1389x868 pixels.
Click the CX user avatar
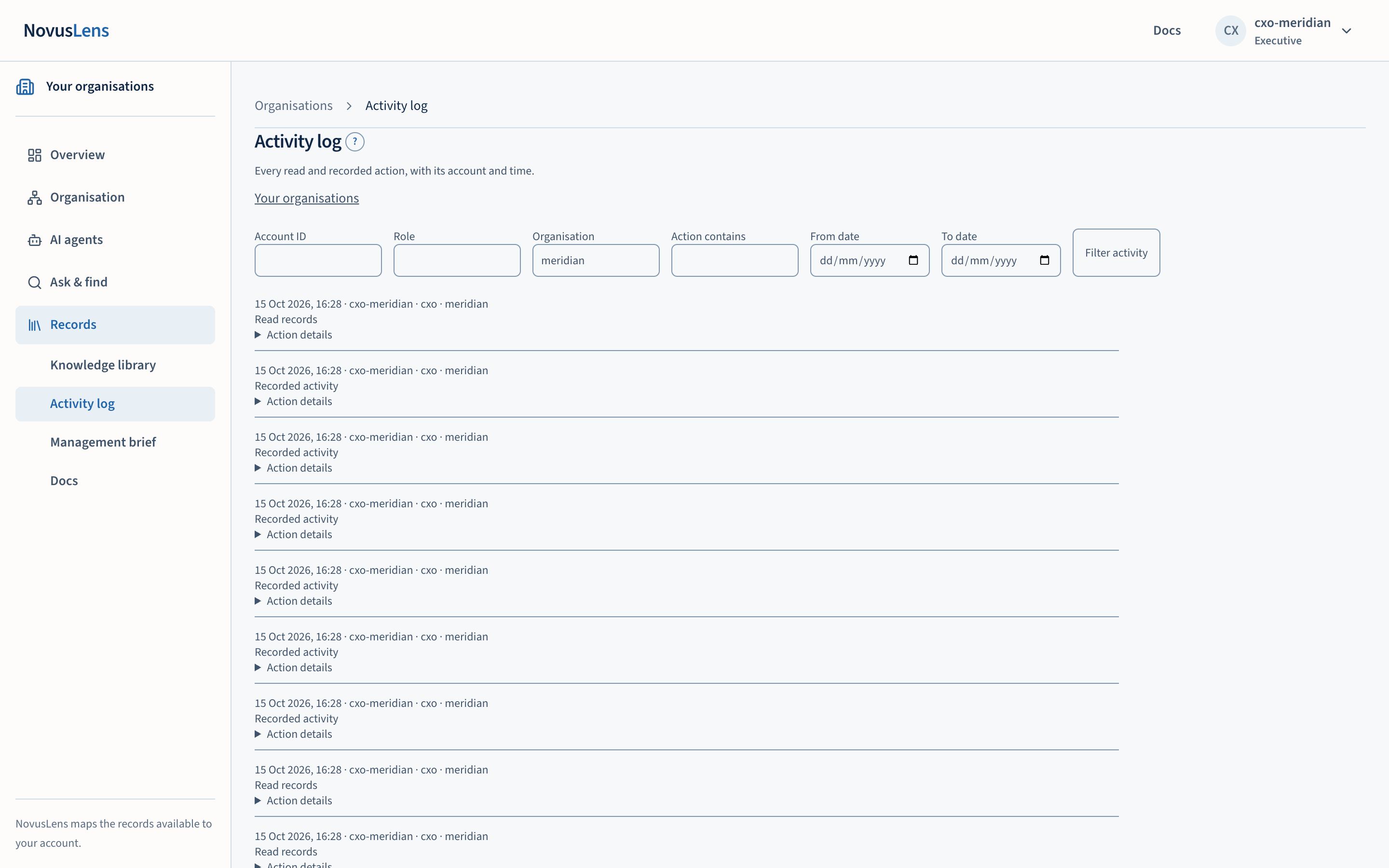pos(1231,30)
